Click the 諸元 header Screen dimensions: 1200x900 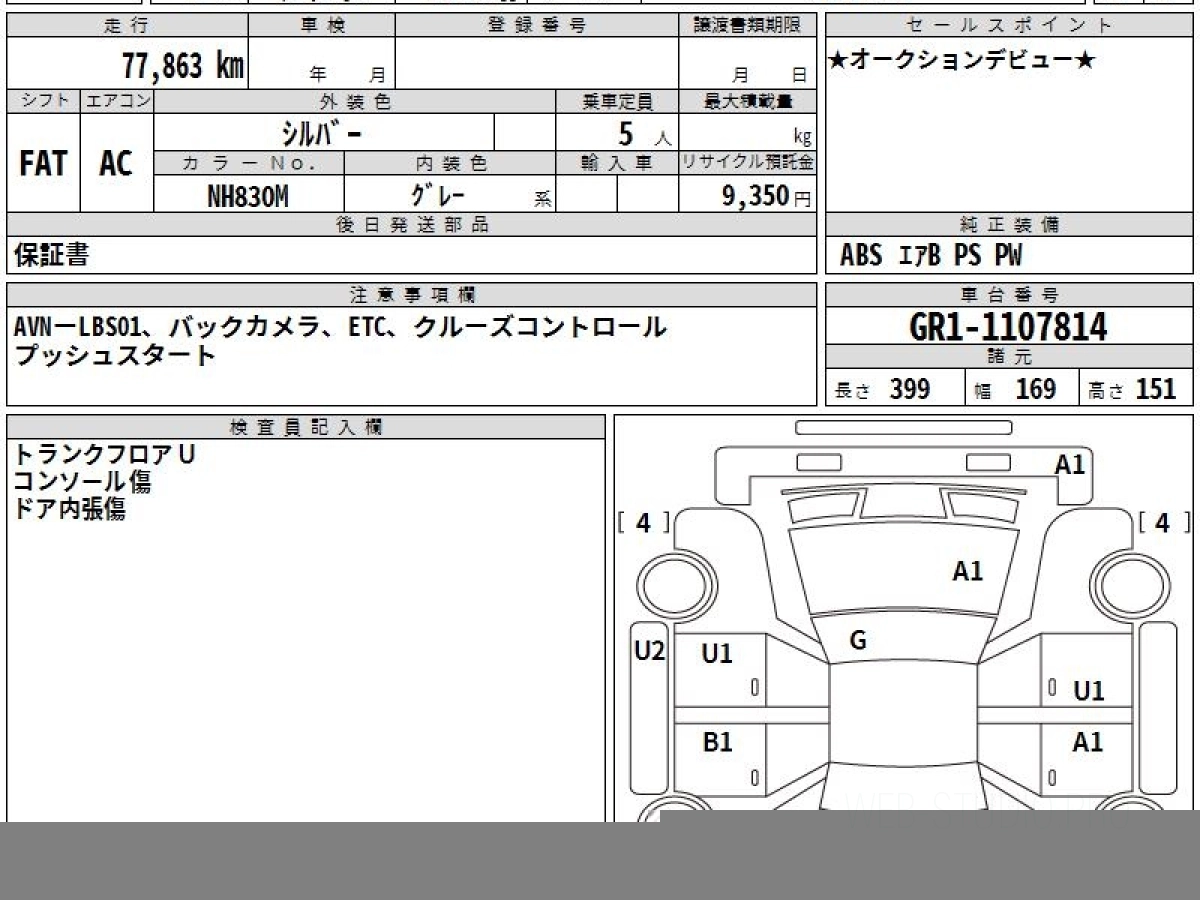point(1010,357)
